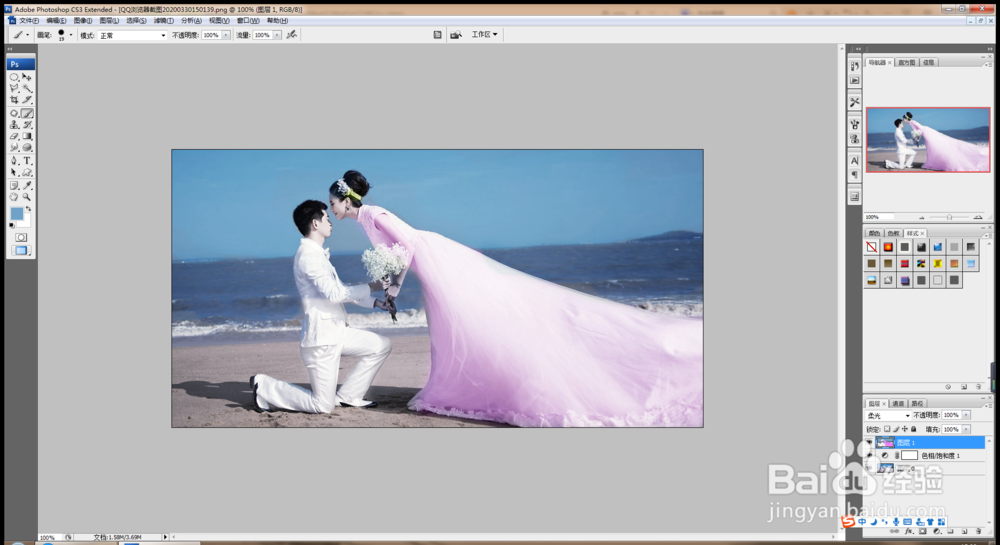1000x545 pixels.
Task: Open layer fill arrow in Layers panel
Action: pyautogui.click(x=966, y=429)
